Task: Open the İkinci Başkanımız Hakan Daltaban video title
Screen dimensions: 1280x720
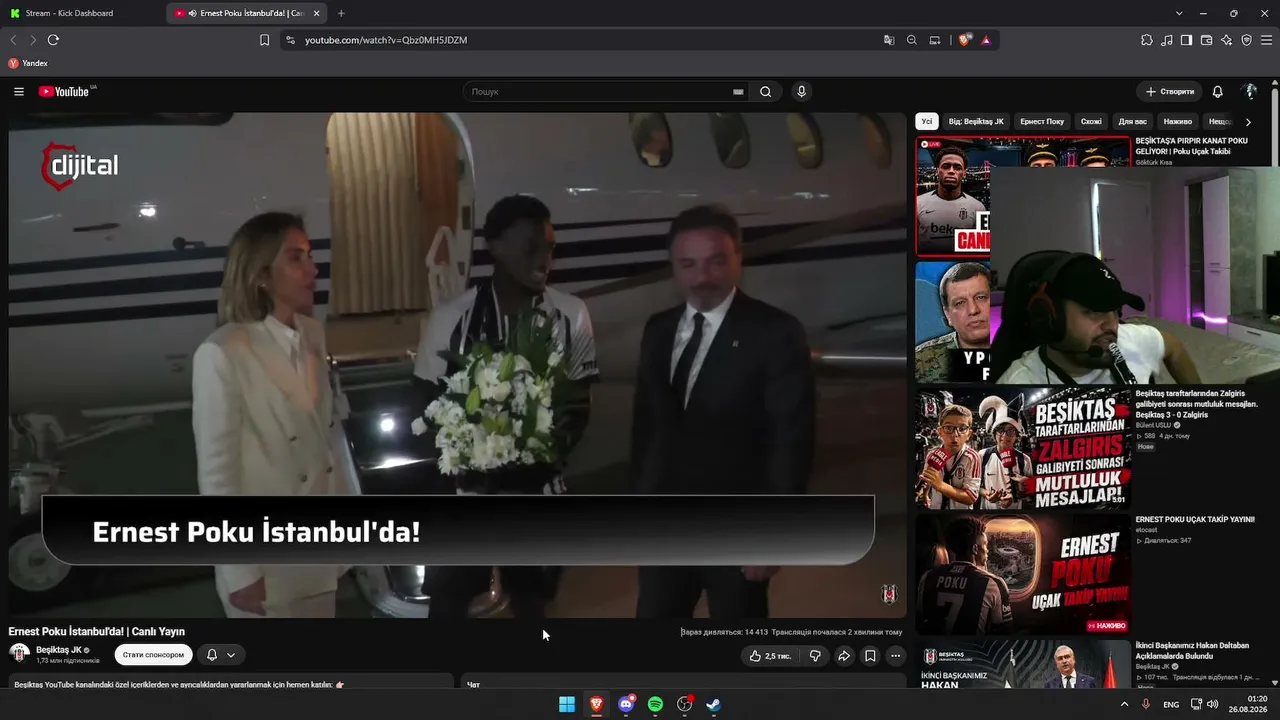Action: [x=1192, y=651]
